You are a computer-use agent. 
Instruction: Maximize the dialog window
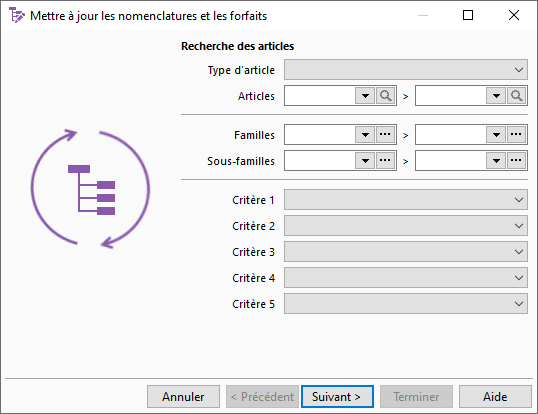pyautogui.click(x=468, y=15)
